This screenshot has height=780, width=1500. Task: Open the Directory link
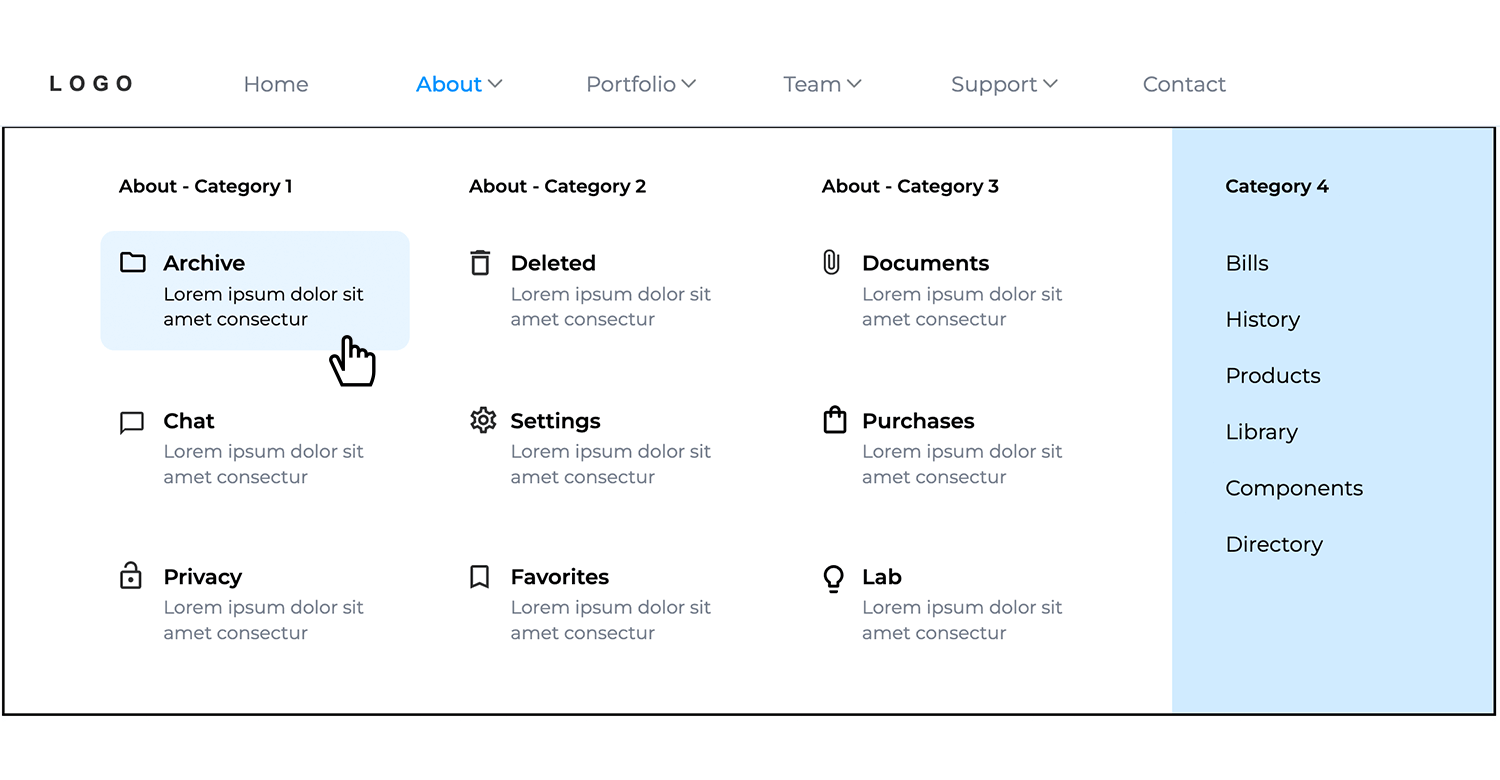coord(1274,544)
